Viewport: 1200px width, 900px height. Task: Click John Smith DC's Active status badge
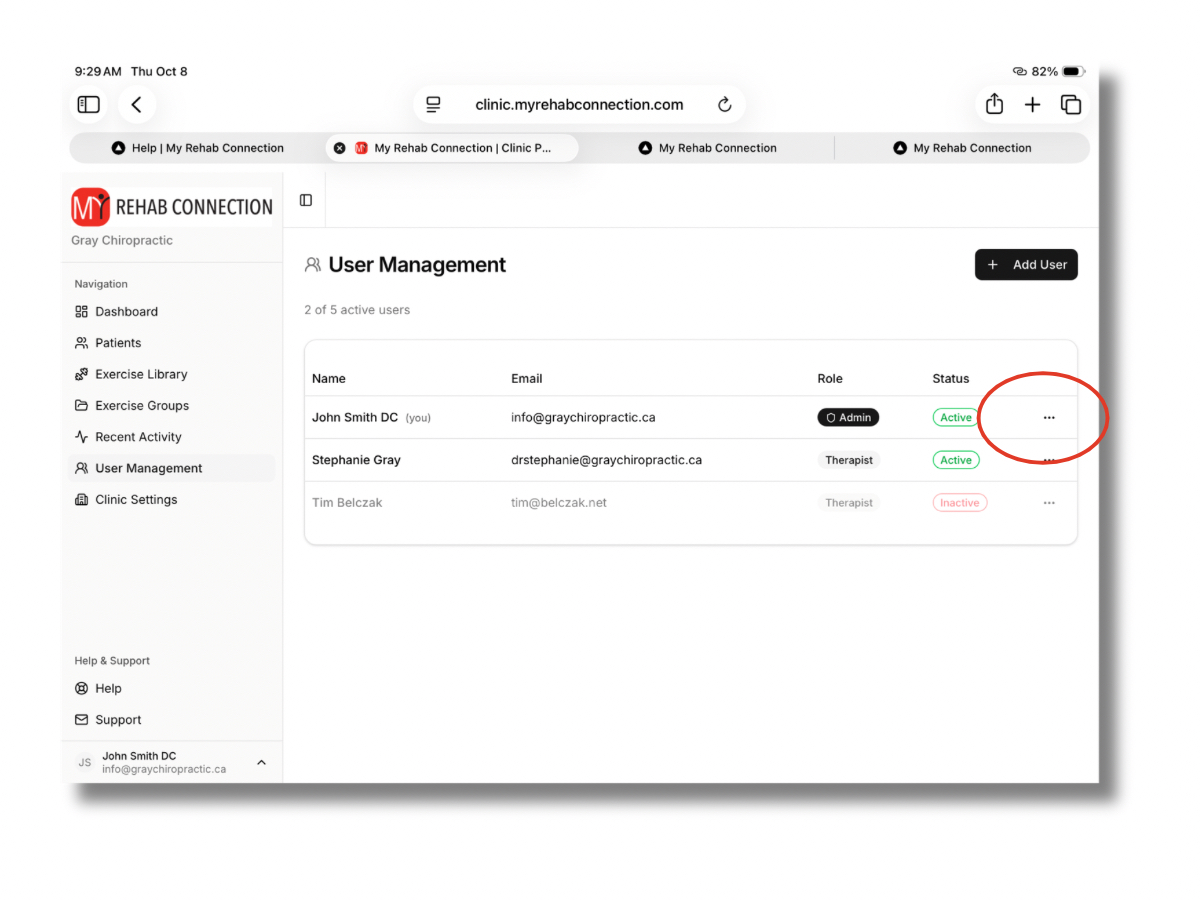[x=956, y=417]
